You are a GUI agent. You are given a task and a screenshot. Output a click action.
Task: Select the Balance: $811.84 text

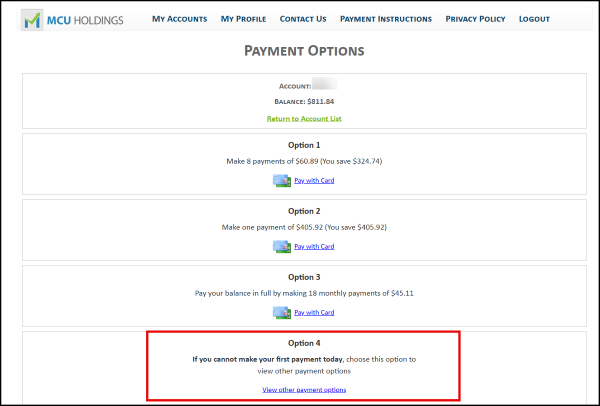tap(304, 102)
